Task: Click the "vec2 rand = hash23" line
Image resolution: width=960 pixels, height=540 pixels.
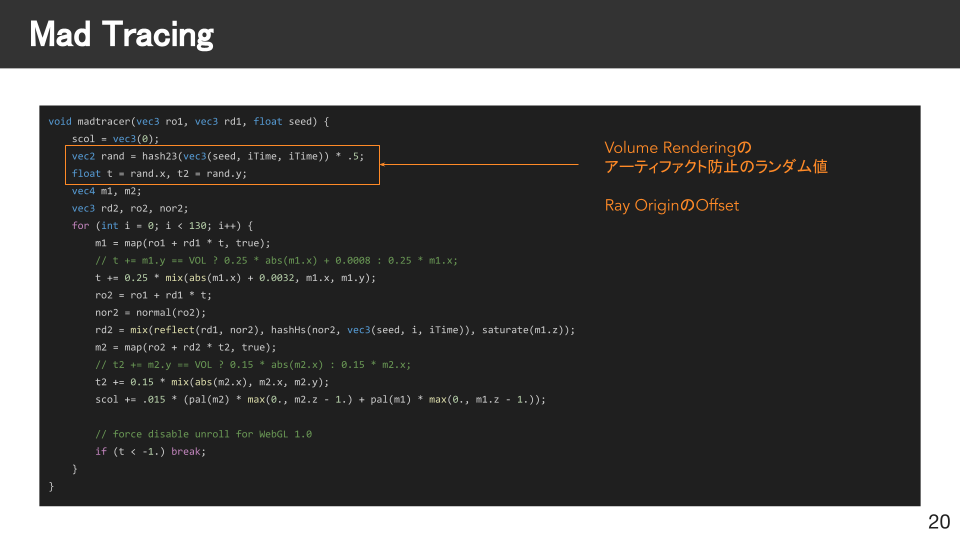Action: click(218, 156)
